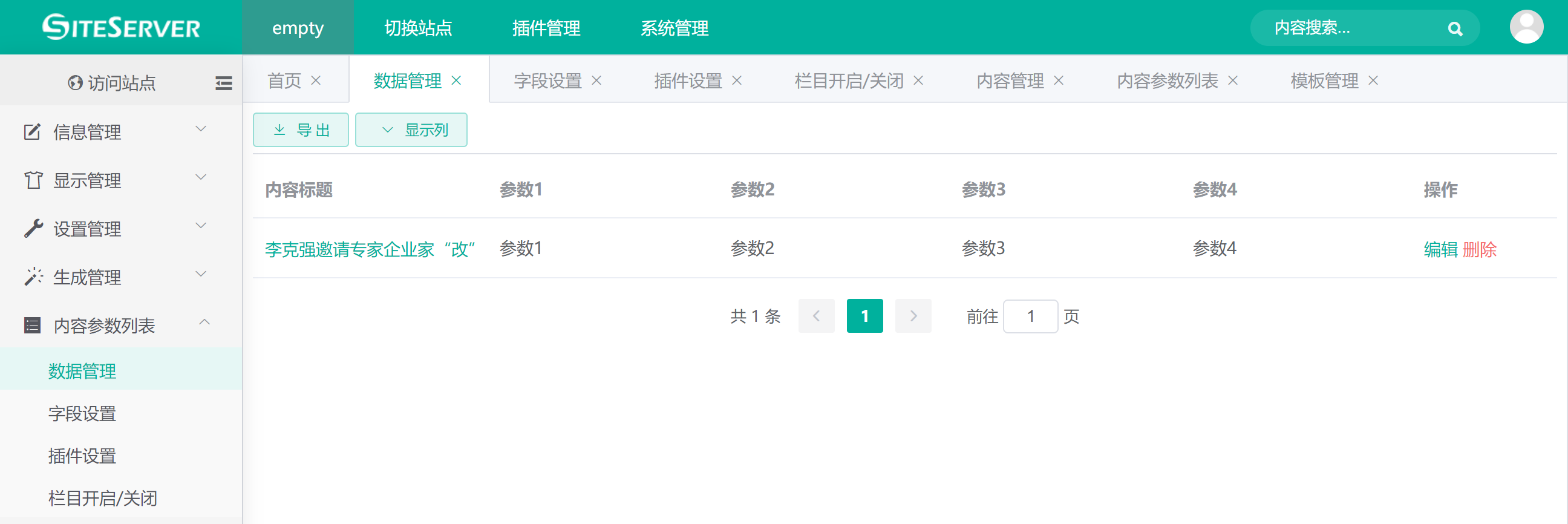Close the 字段设置 tab
This screenshot has width=1568, height=524.
[x=596, y=80]
